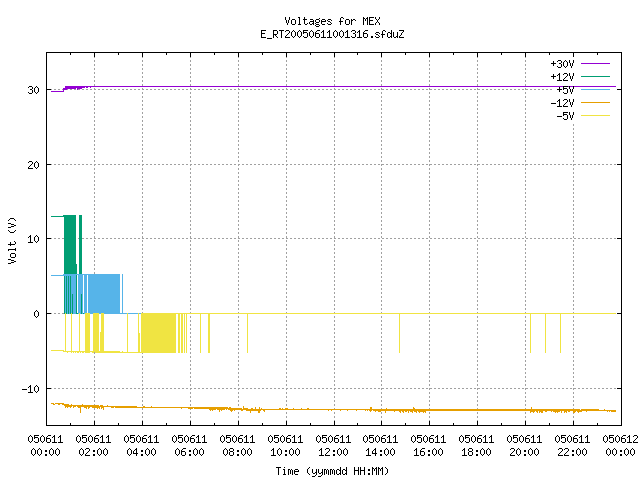
Task: Click the x-axis label 050611 12:00
Action: tap(333, 446)
